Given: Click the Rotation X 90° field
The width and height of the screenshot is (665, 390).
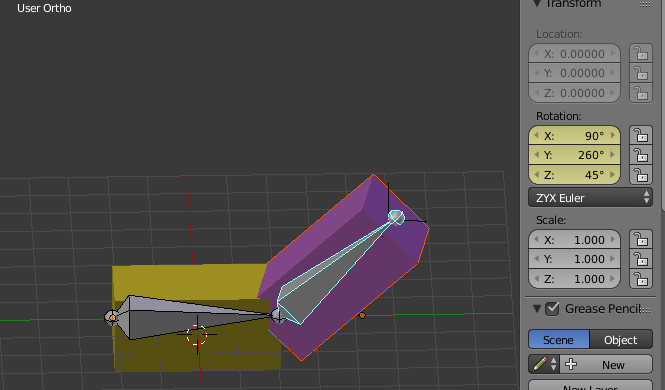Looking at the screenshot, I should click(x=574, y=136).
